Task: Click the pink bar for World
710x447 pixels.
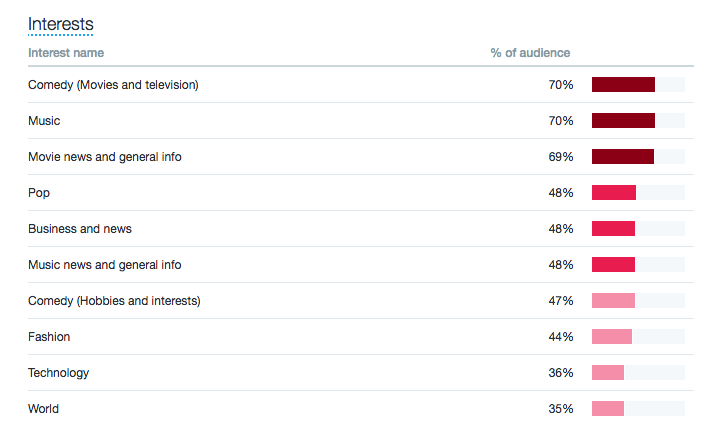Action: 608,409
